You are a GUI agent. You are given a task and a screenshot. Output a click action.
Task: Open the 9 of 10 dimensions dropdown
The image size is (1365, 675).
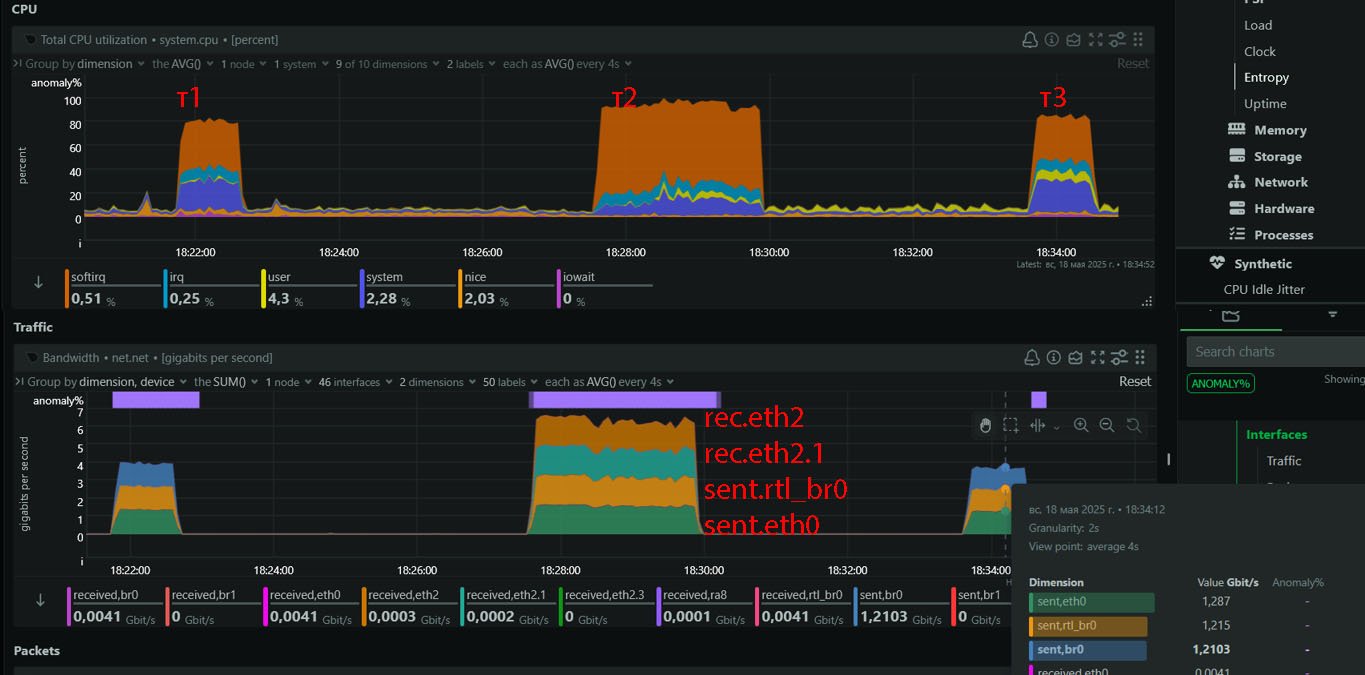coord(386,64)
